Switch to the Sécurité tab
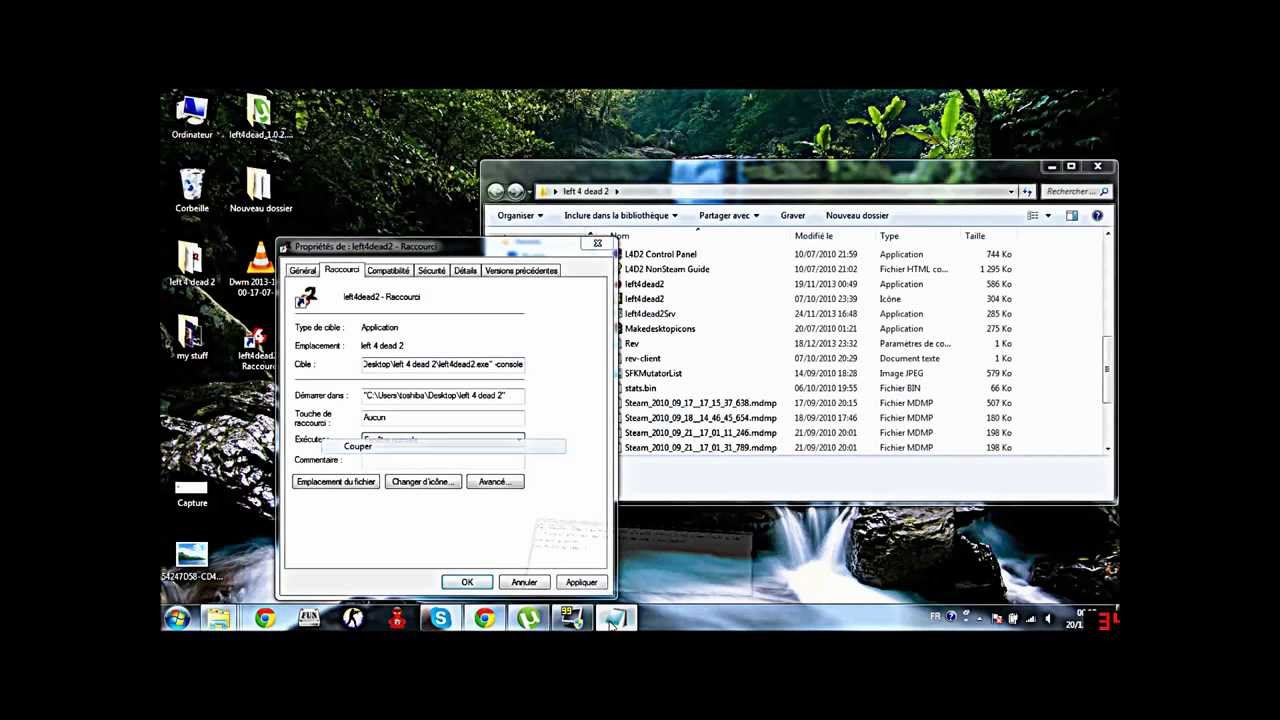 tap(432, 271)
